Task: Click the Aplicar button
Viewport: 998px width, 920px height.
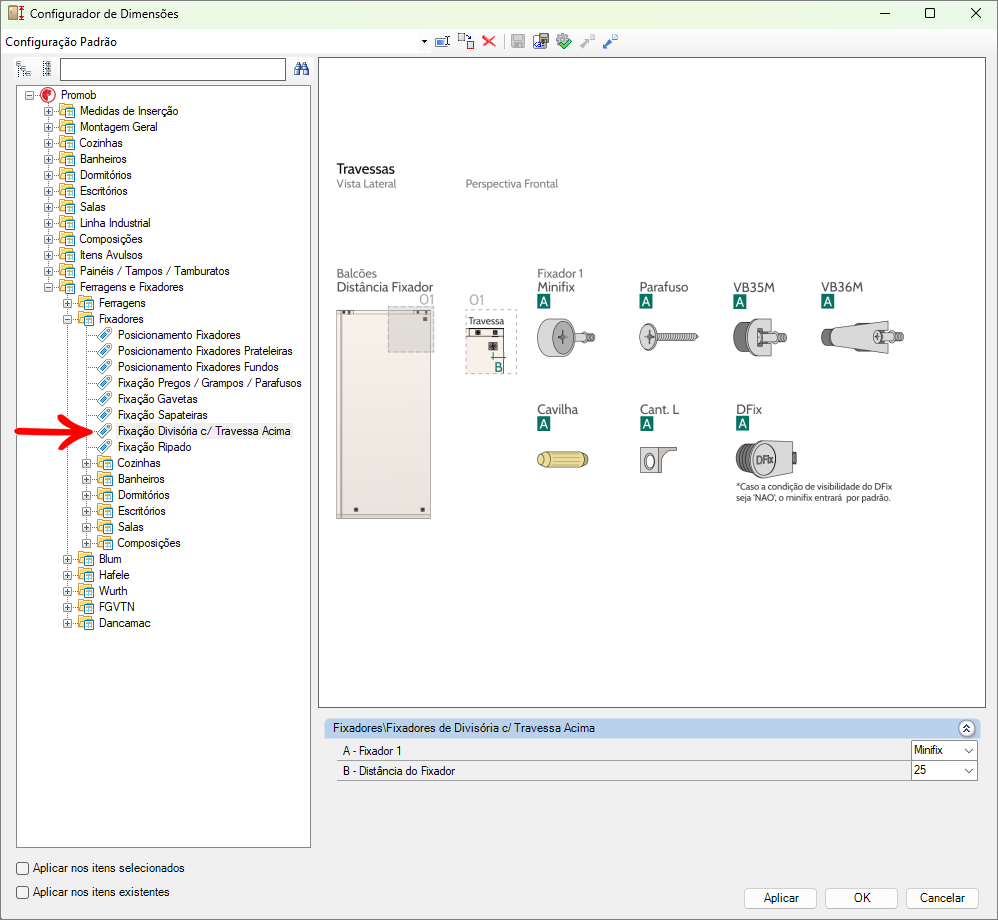Action: 781,898
